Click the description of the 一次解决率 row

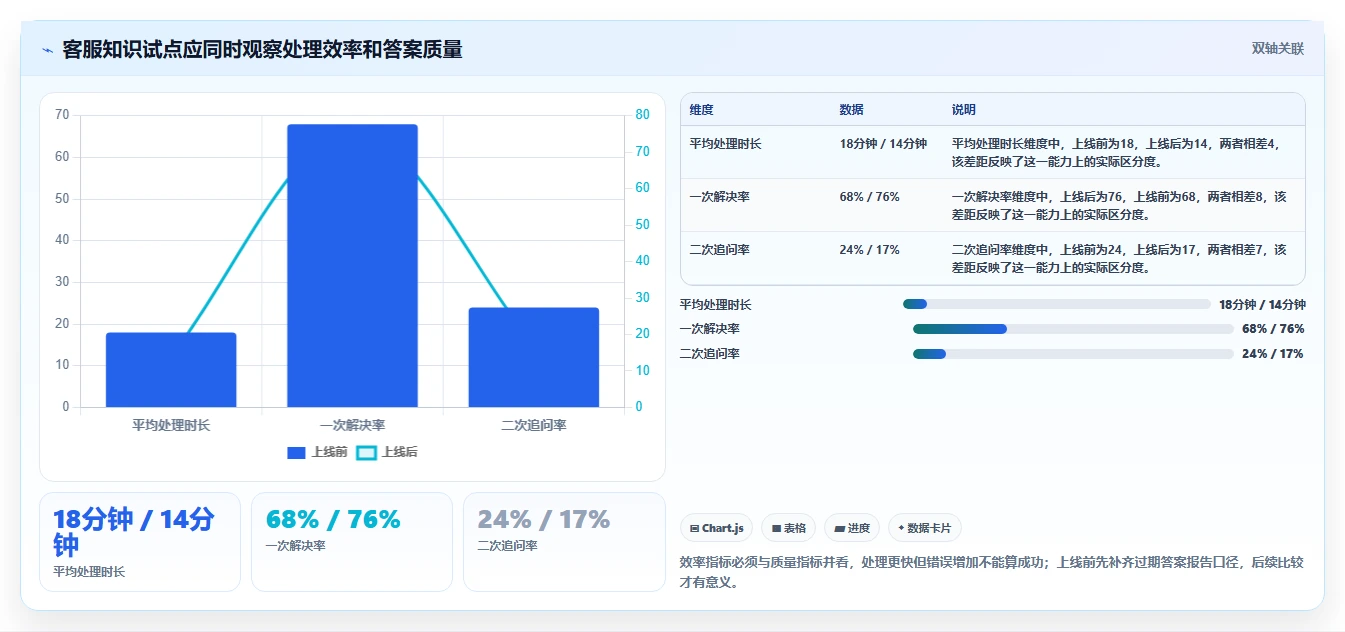coord(1119,206)
